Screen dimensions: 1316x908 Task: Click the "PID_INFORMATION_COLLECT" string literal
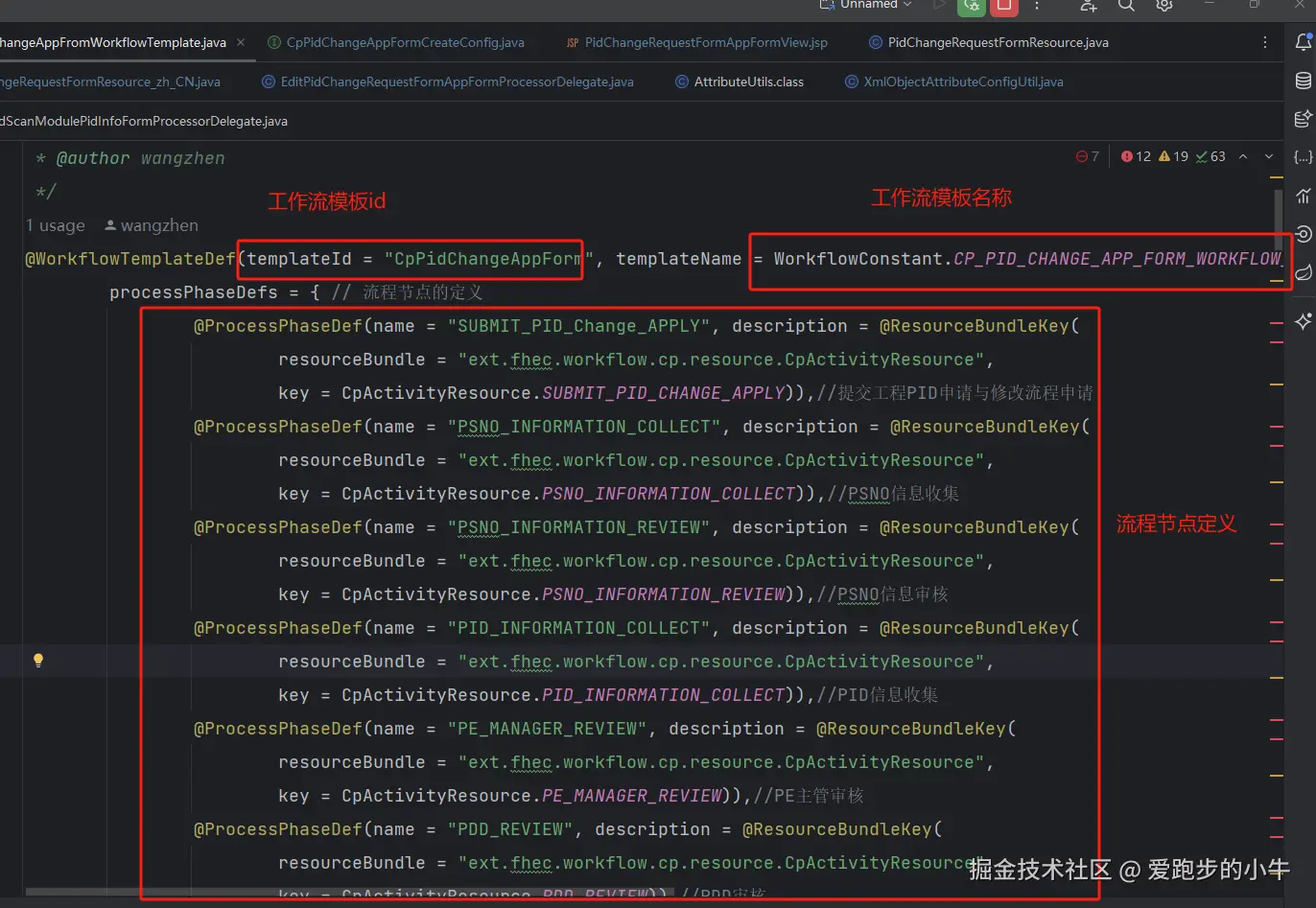[x=578, y=628]
